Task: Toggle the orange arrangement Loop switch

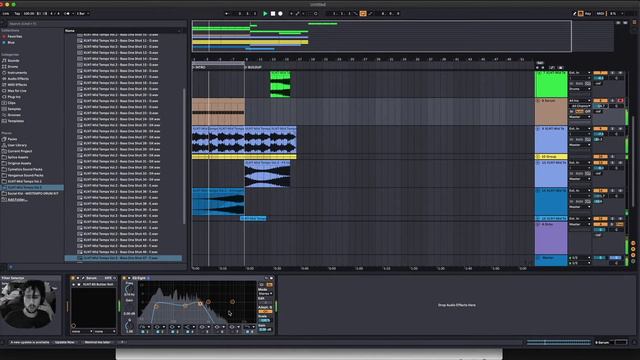Action: pos(363,13)
